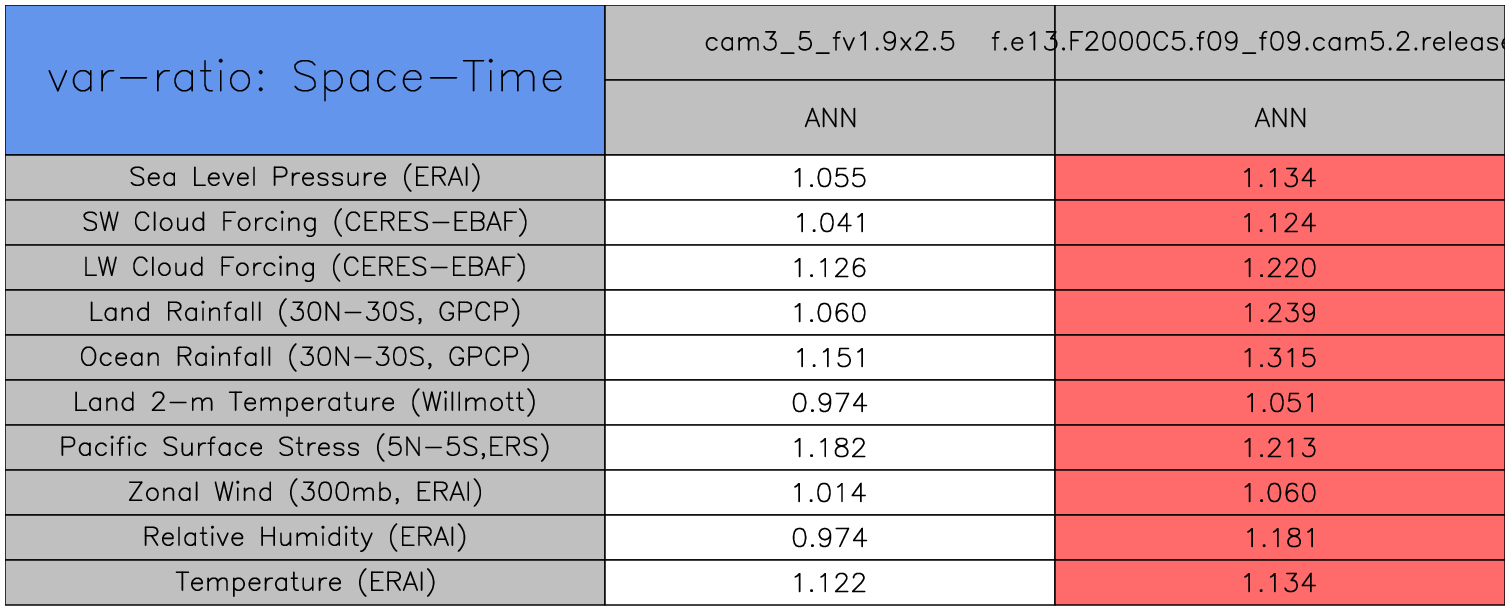This screenshot has width=1510, height=611.
Task: Select the Sea Level Pressure (ERAI) row label
Action: (305, 177)
